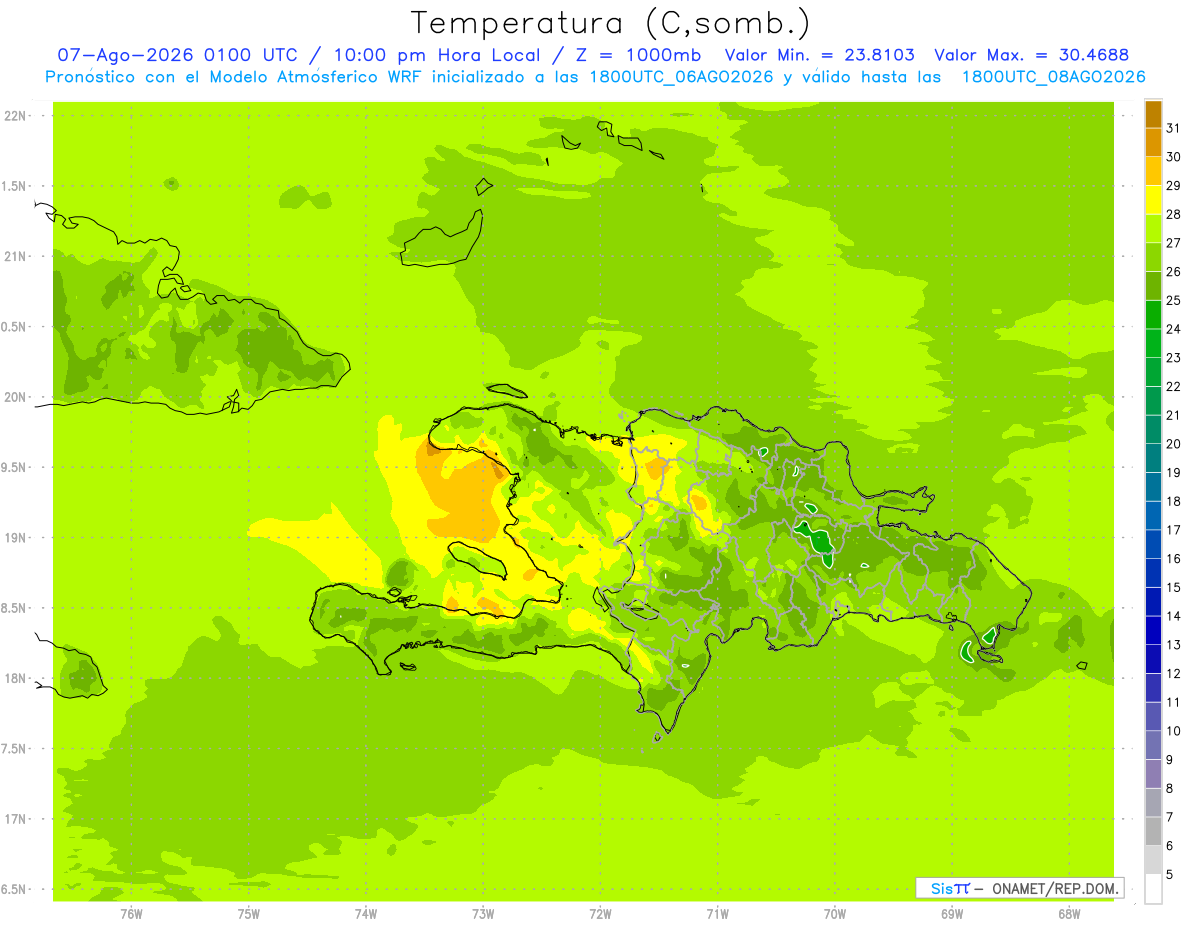
Task: Pick the purple legend swatch between 9 and 10
Action: pos(1153,746)
